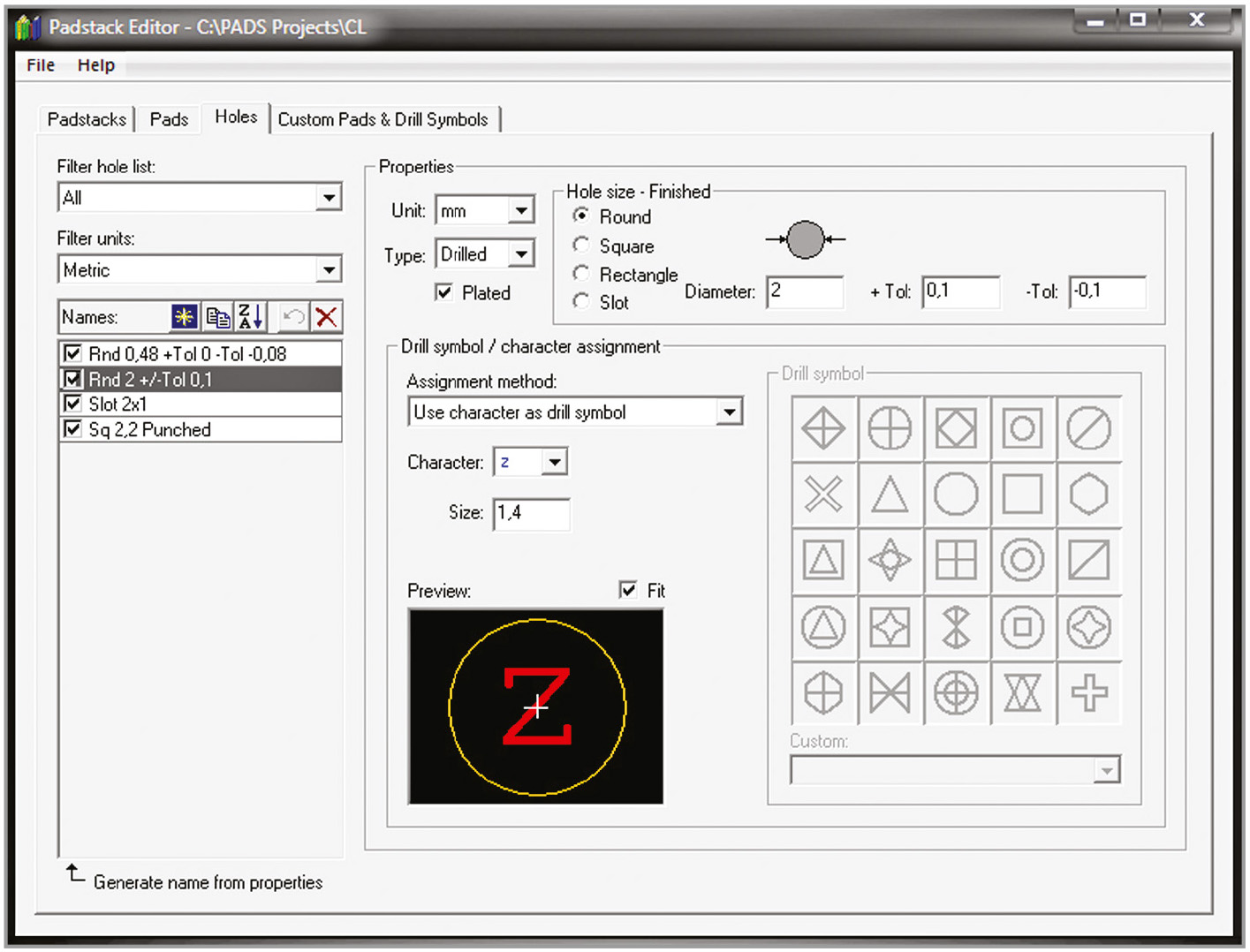The width and height of the screenshot is (1250, 952).
Task: Click the undo arrow icon
Action: pos(292,317)
